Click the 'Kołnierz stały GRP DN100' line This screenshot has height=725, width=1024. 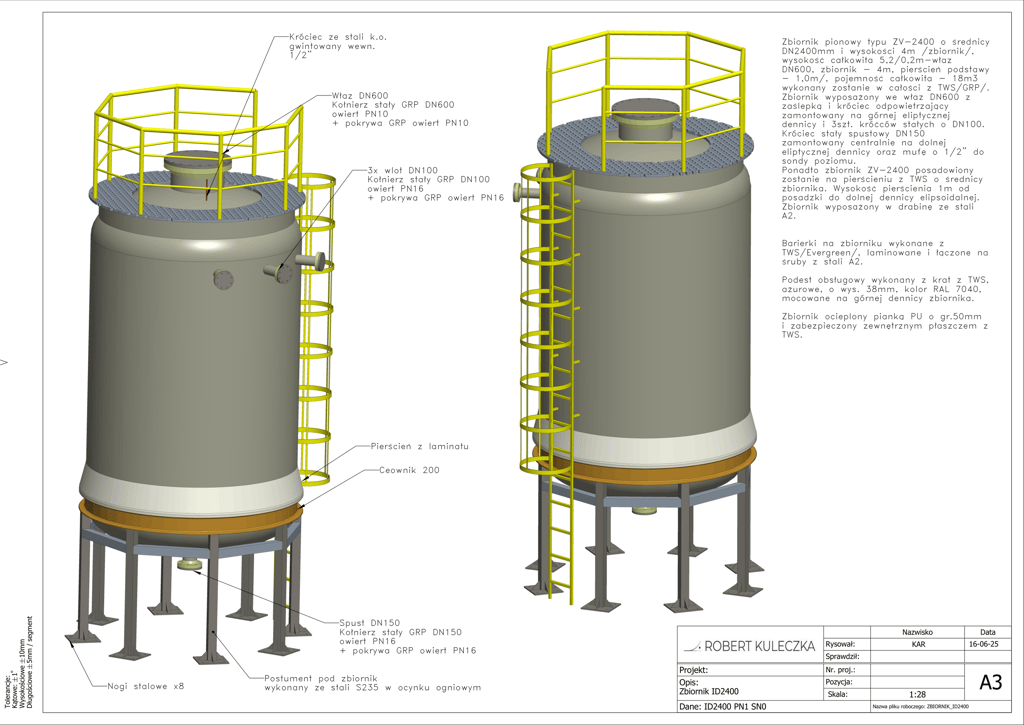pos(428,179)
